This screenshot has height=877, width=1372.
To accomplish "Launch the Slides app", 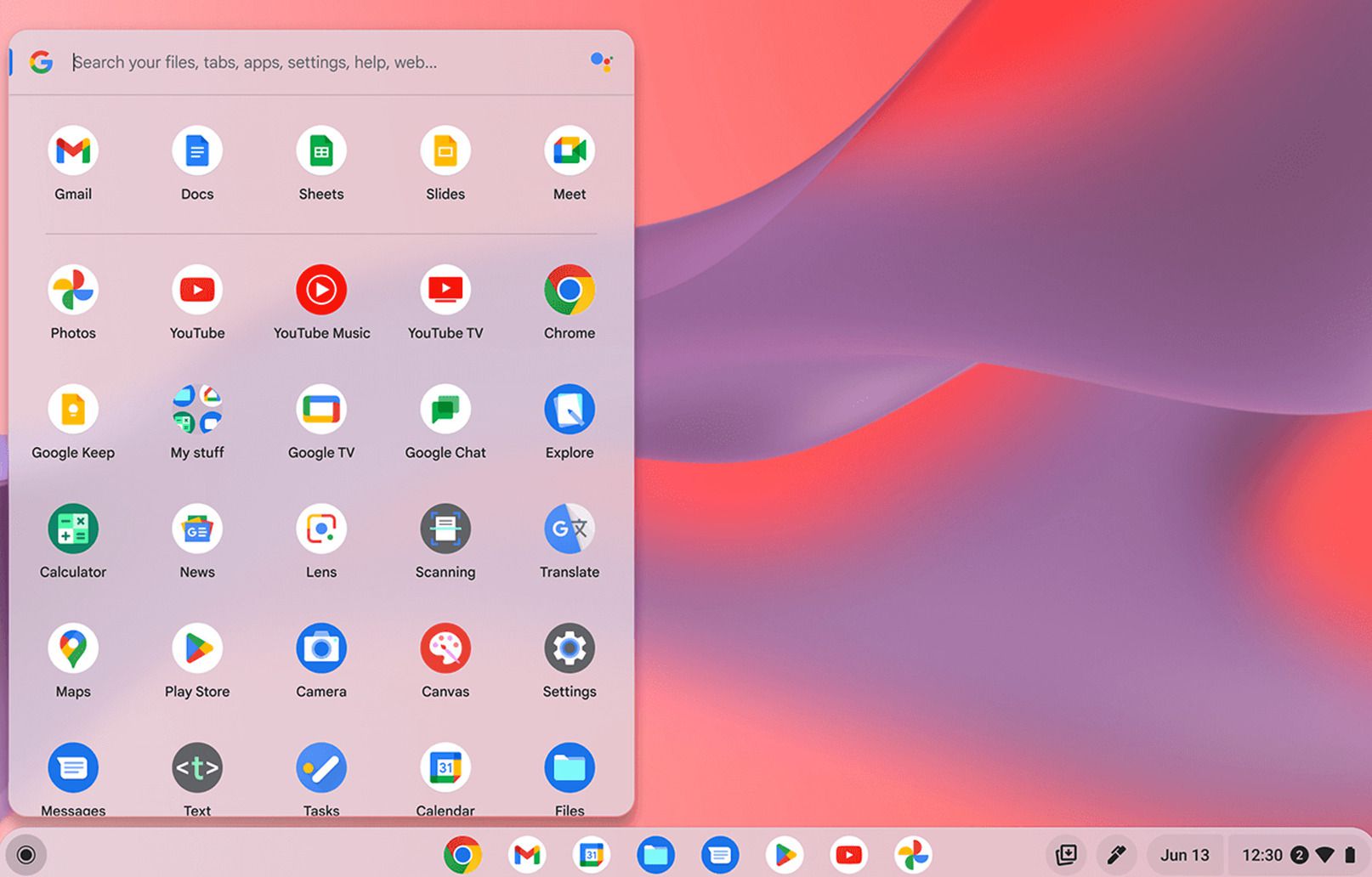I will pos(445,151).
